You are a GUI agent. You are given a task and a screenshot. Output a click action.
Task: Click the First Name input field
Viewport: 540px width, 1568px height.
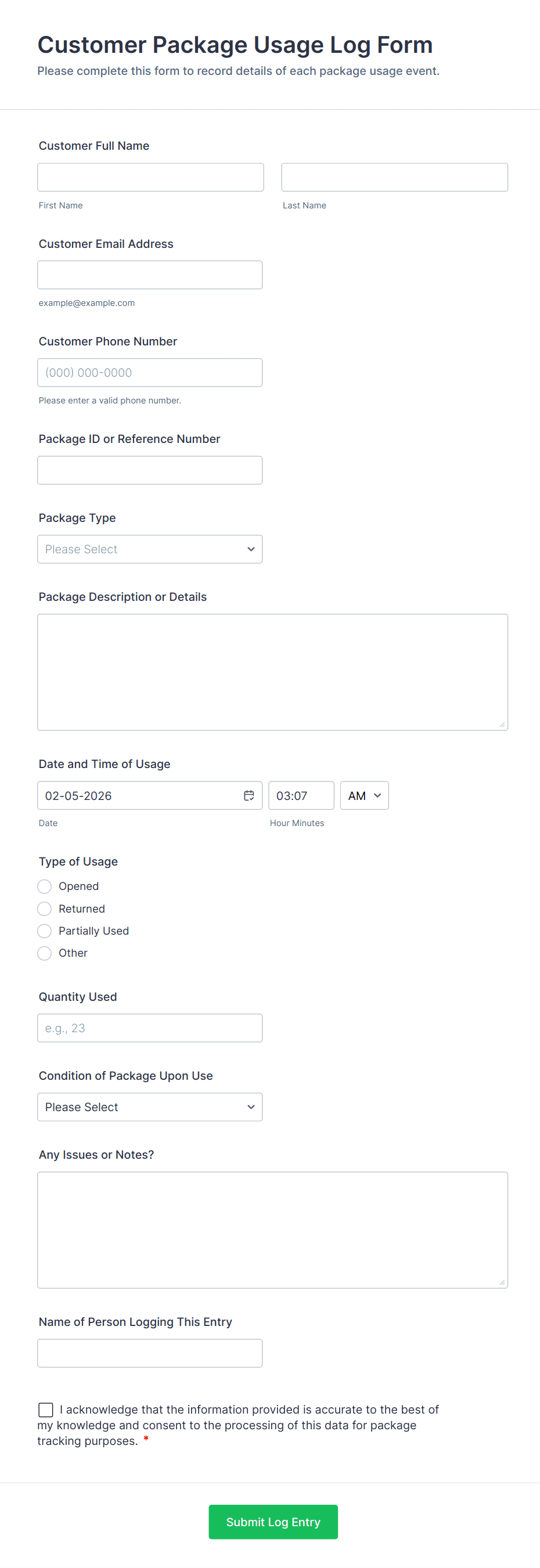pyautogui.click(x=150, y=177)
